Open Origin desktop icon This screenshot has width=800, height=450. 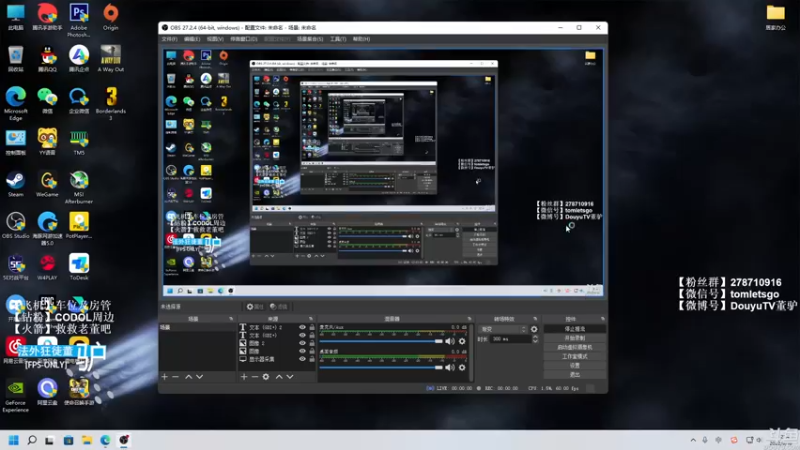[110, 17]
